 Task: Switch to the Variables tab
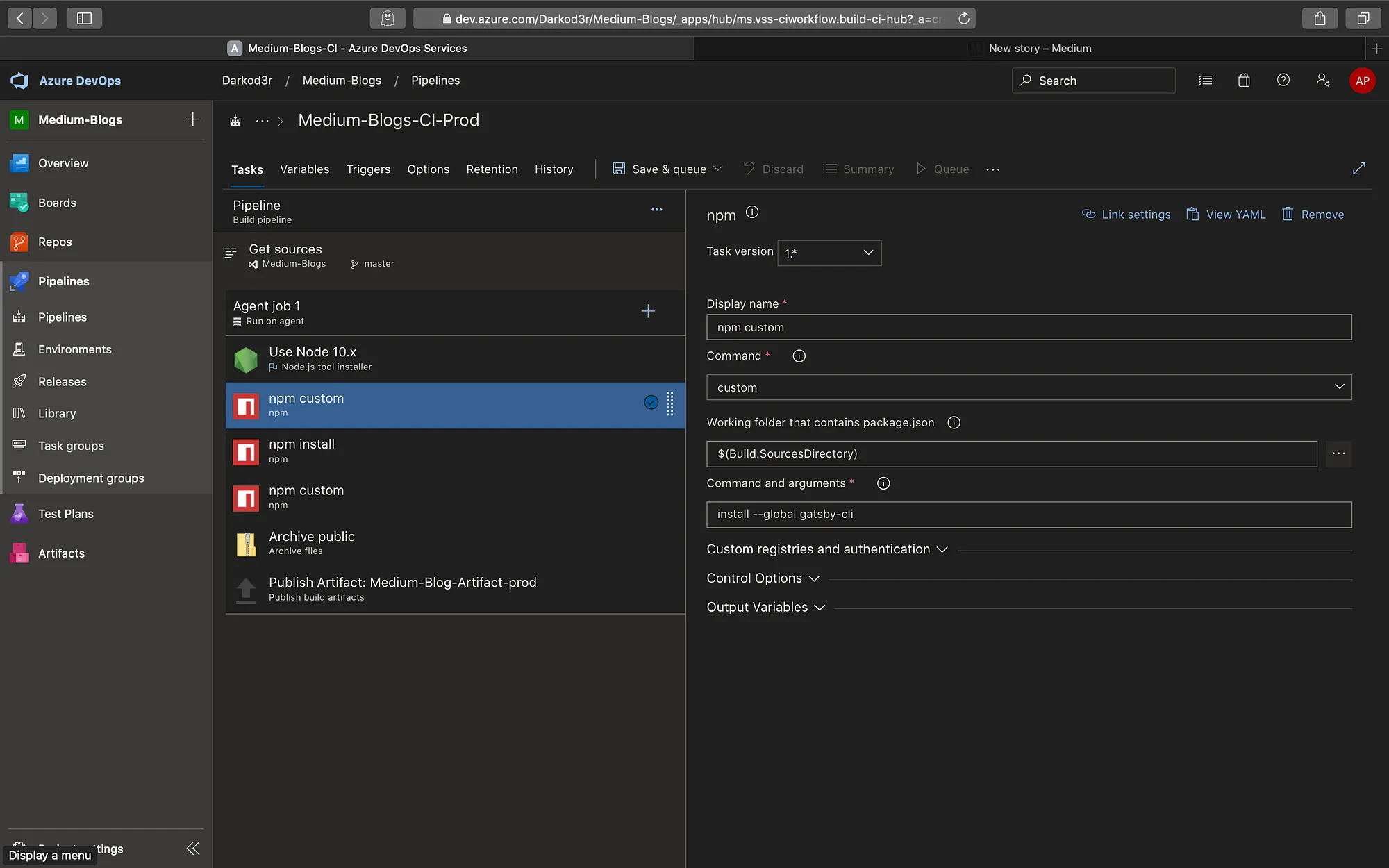point(304,169)
